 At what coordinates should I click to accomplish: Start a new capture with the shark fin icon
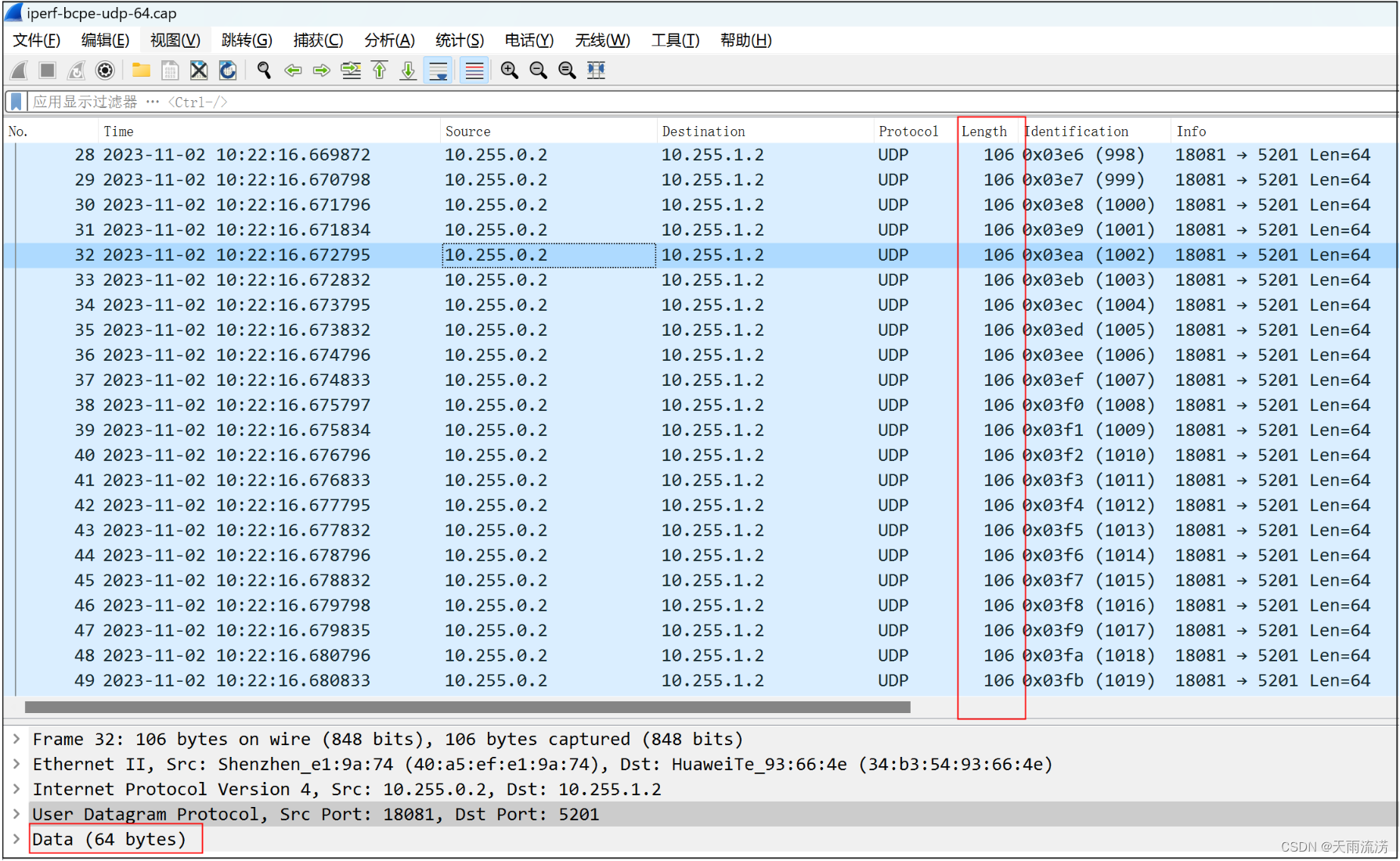coord(17,70)
